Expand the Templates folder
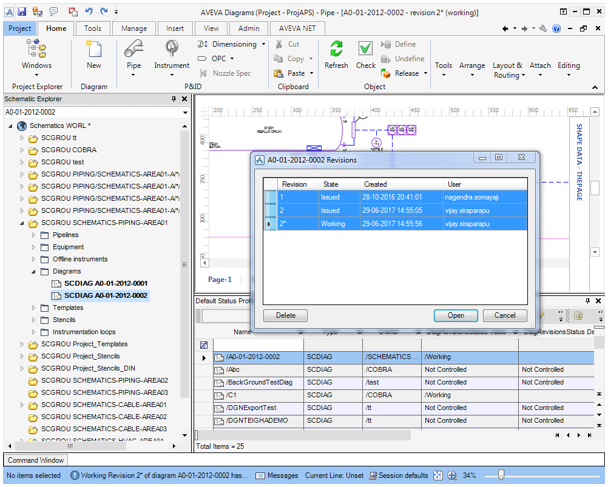608x487 pixels. click(33, 308)
